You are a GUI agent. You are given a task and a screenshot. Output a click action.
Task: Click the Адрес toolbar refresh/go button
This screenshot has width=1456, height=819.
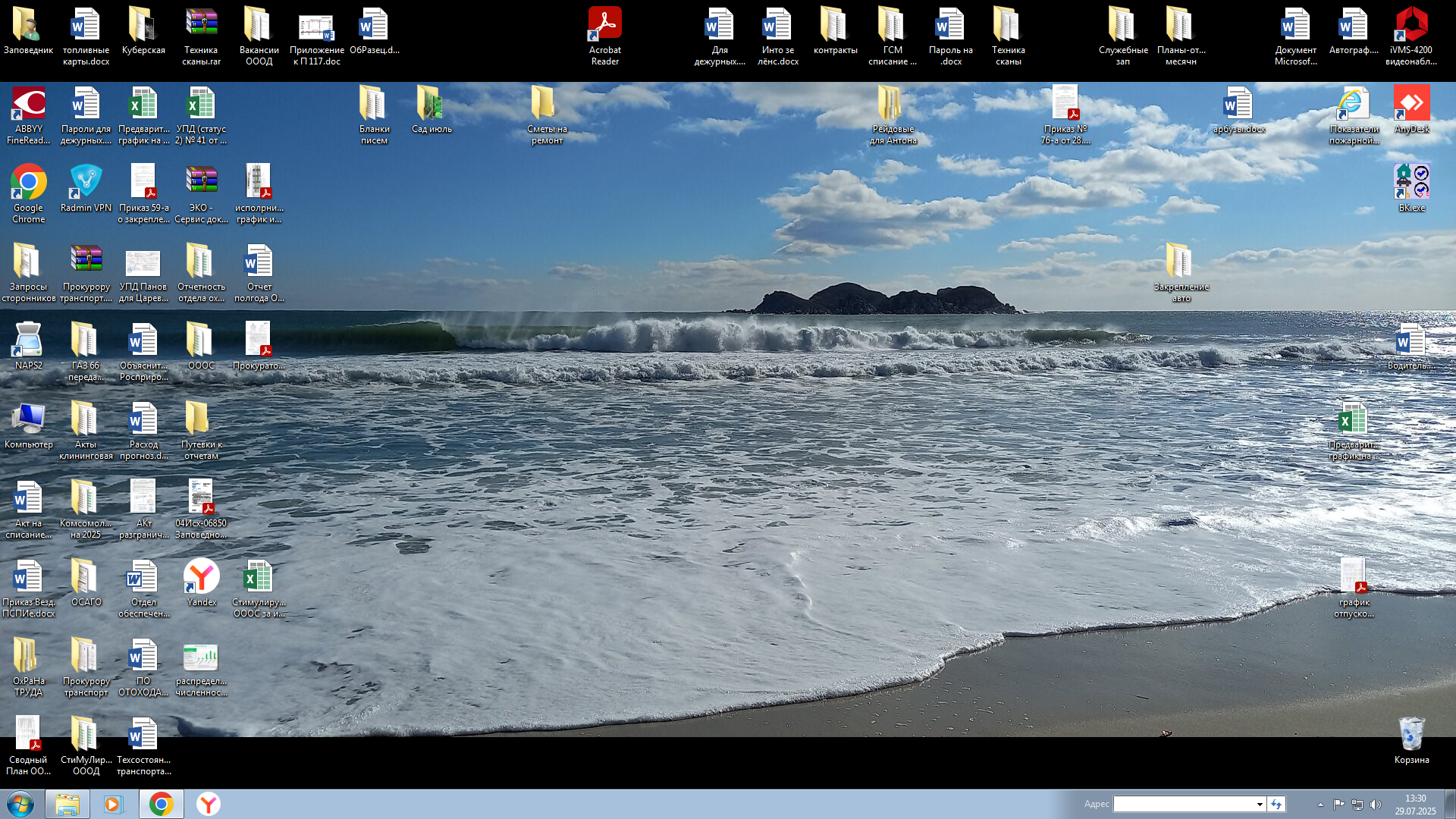[1277, 804]
